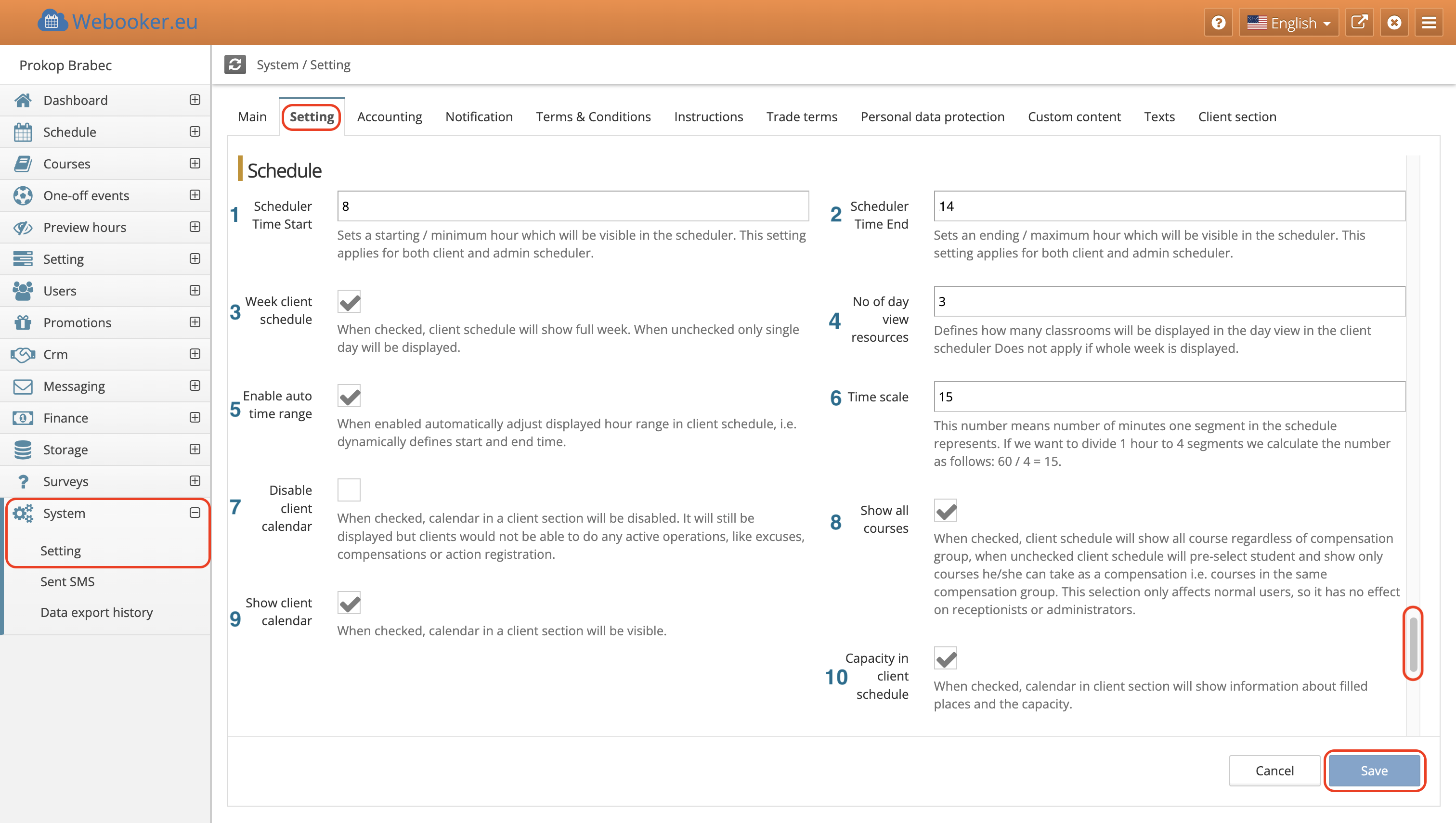1456x823 pixels.
Task: Click the settings panel vertical scrollbar
Action: pos(1413,643)
